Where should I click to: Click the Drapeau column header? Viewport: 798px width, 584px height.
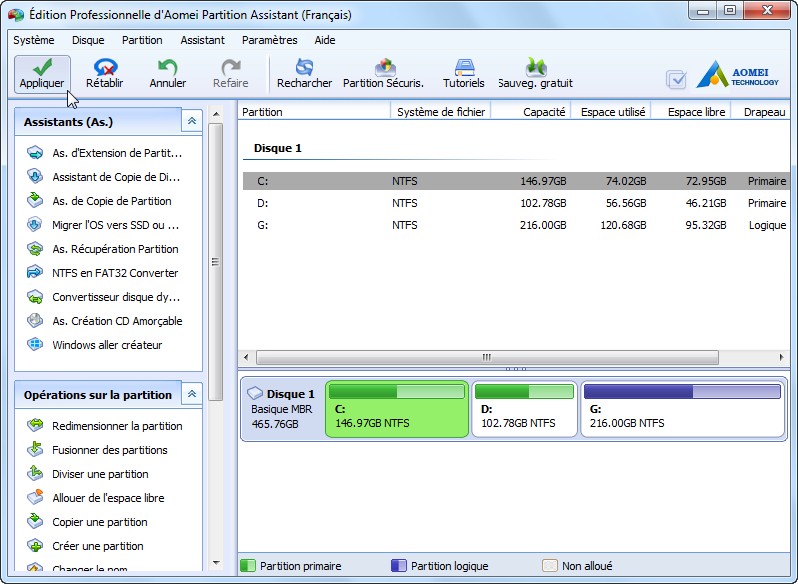(761, 112)
